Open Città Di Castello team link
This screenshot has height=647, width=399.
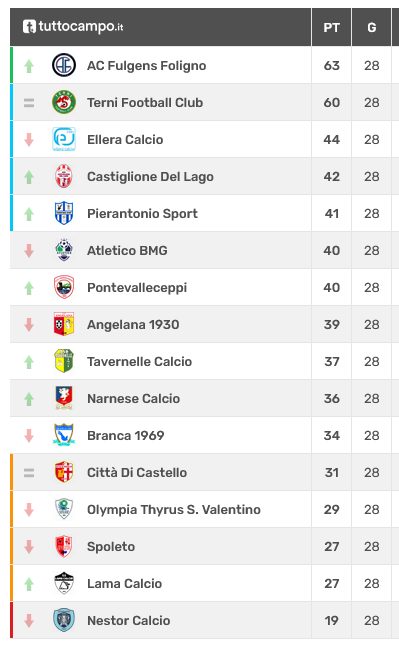[x=137, y=472]
